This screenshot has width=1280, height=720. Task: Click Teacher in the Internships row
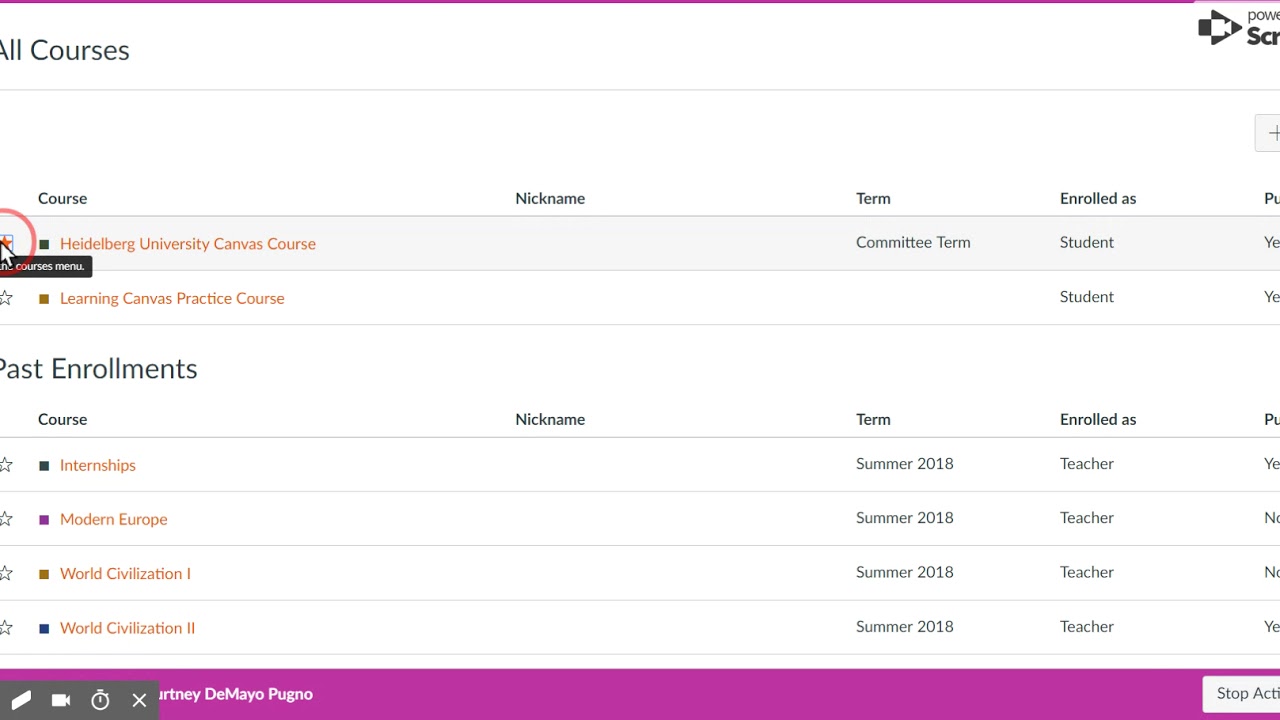(1087, 463)
